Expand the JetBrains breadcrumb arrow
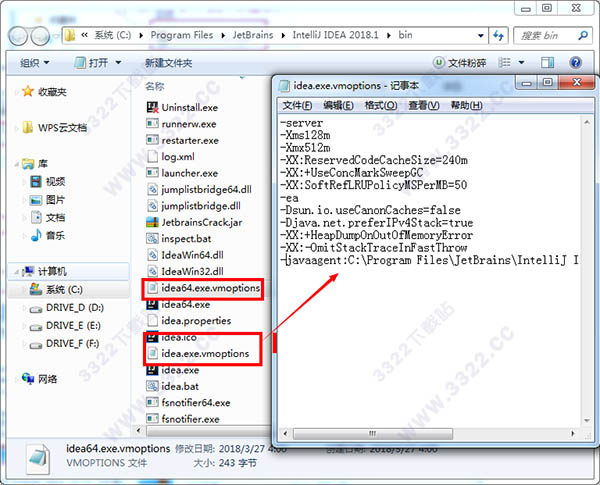Screen dimensions: 600x485 coord(283,36)
